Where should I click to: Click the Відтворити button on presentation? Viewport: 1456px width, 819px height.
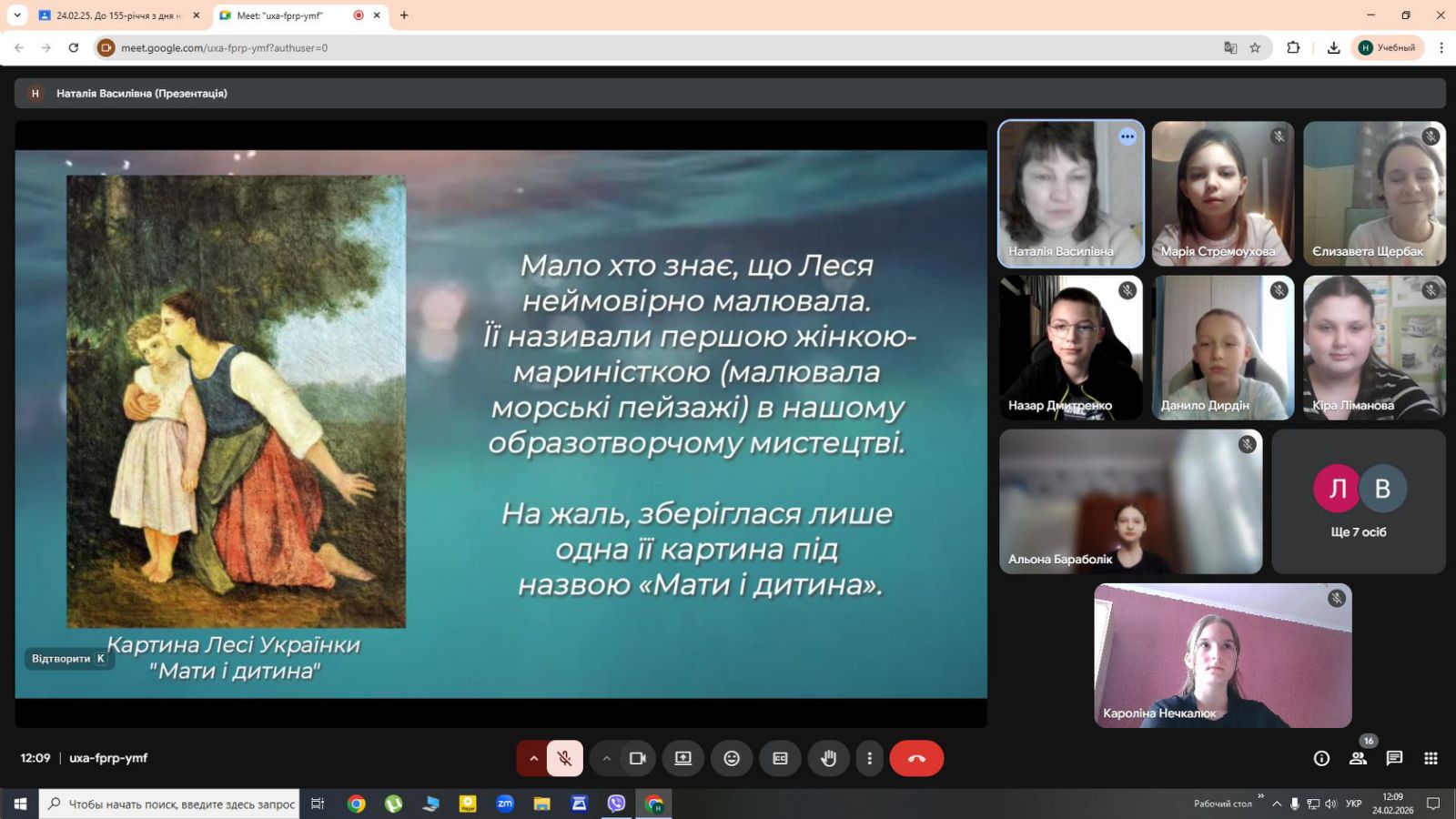pyautogui.click(x=69, y=659)
